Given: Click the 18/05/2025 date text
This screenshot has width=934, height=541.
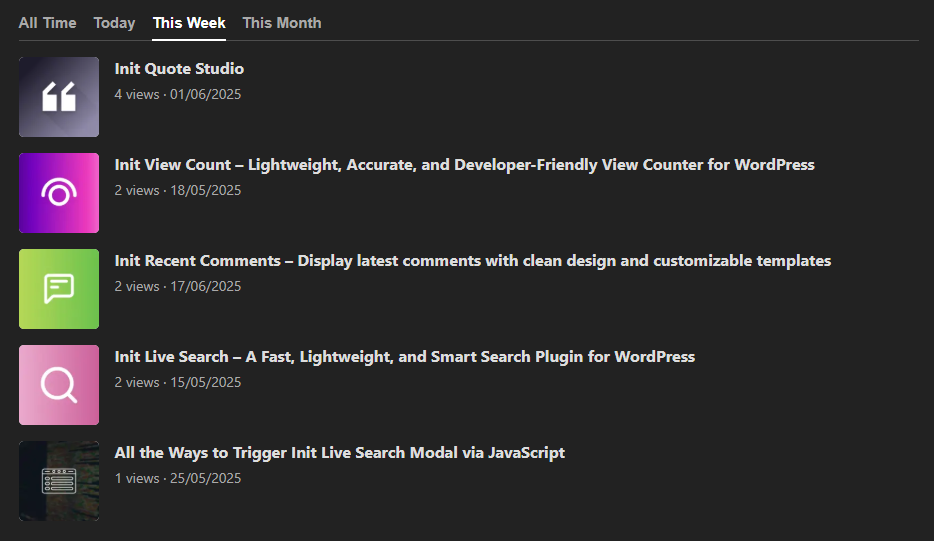Looking at the screenshot, I should 206,191.
